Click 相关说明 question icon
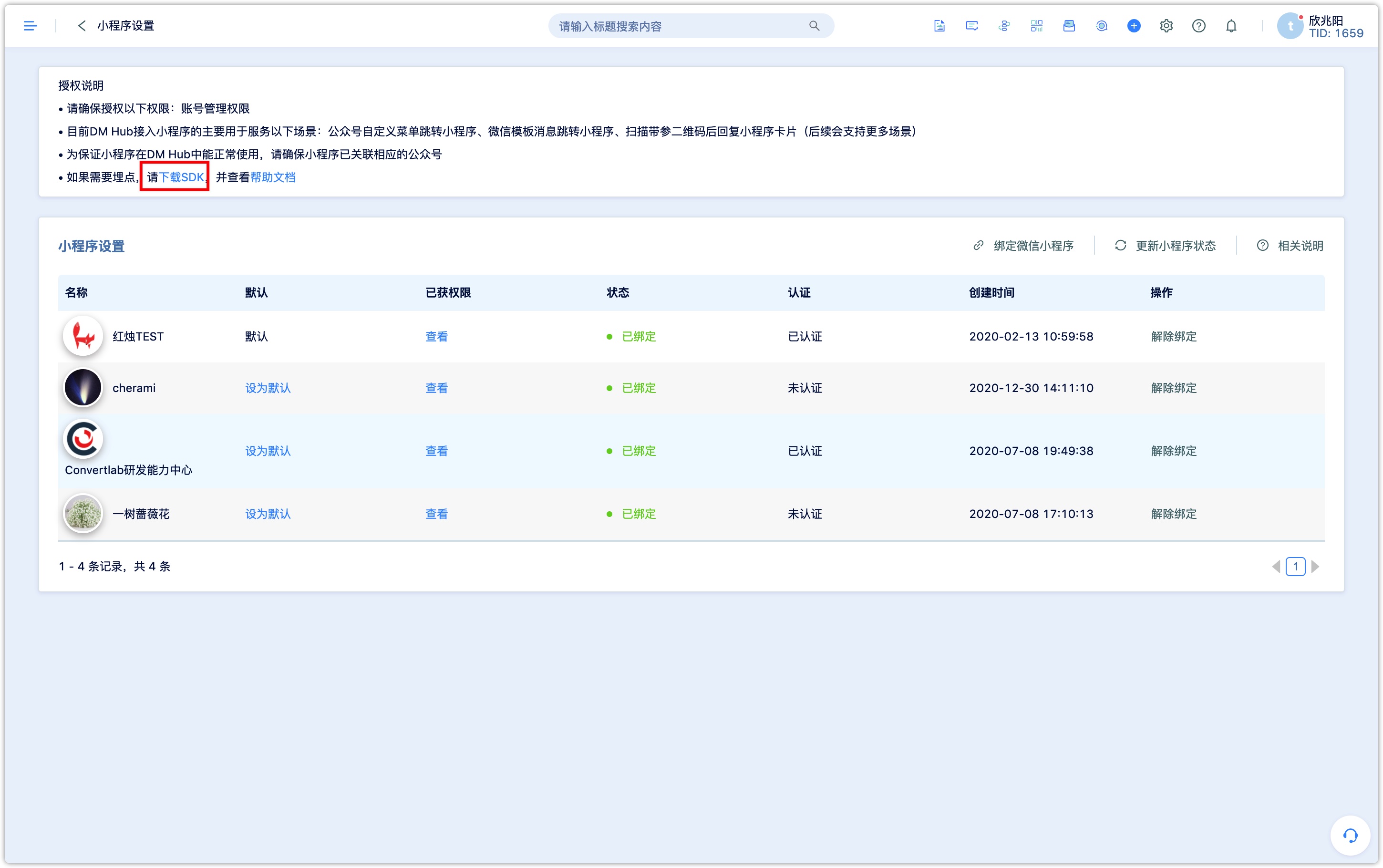The height and width of the screenshot is (868, 1383). pos(1262,246)
